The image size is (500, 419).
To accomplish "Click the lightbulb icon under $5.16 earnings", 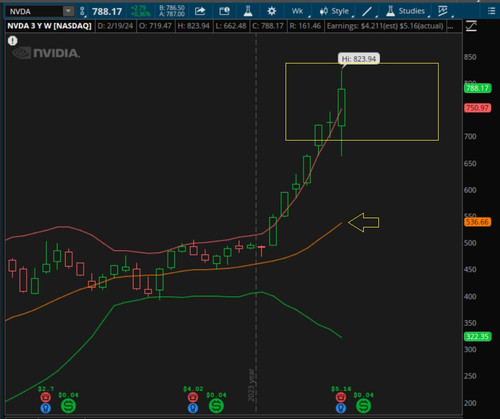I will (x=341, y=408).
